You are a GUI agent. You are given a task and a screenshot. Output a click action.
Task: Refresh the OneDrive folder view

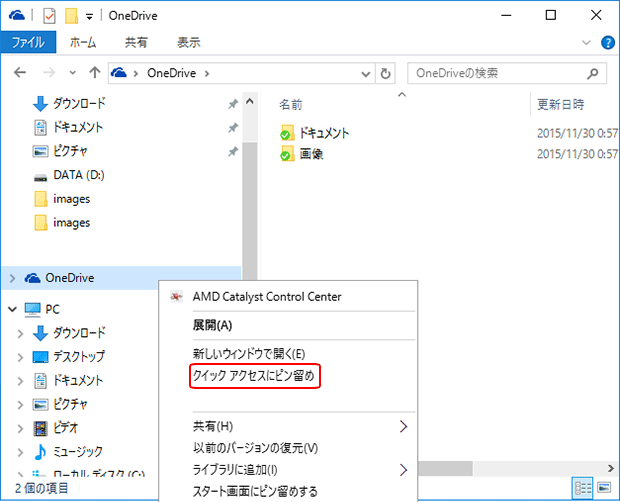point(385,74)
